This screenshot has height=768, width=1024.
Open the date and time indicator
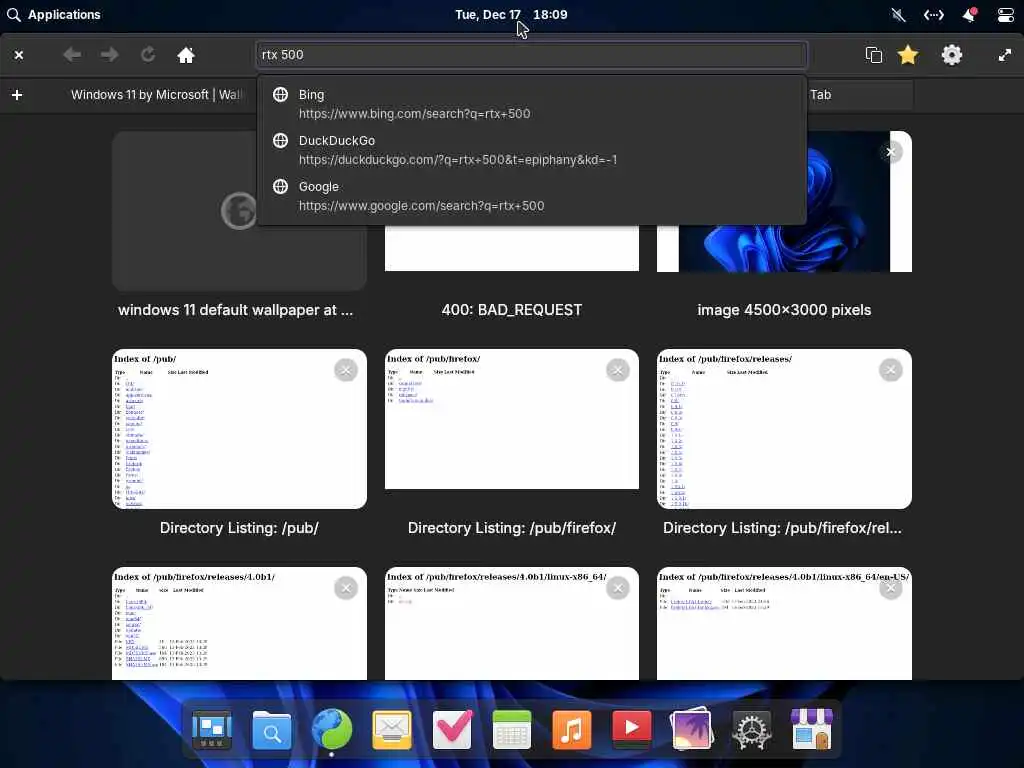coord(511,14)
